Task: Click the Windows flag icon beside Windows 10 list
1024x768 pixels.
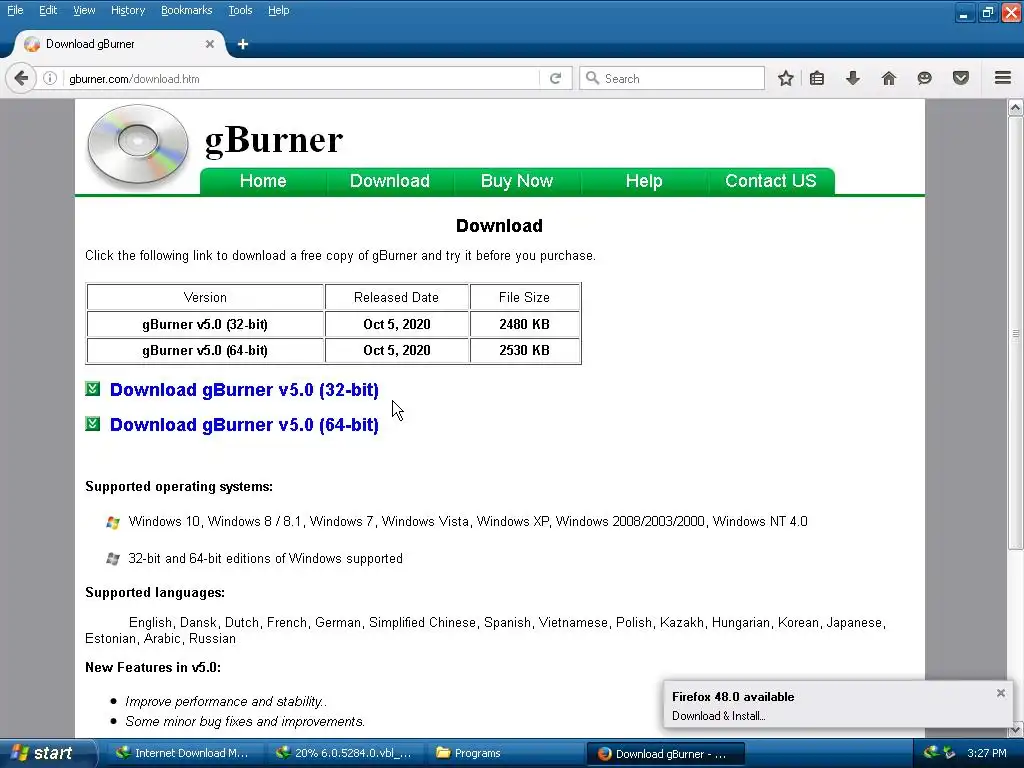Action: (113, 522)
